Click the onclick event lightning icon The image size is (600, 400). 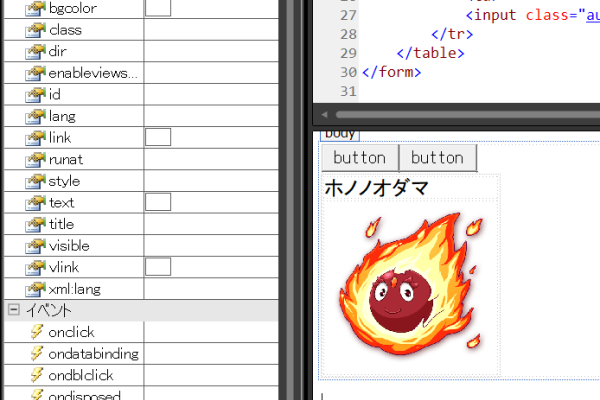tap(37, 332)
